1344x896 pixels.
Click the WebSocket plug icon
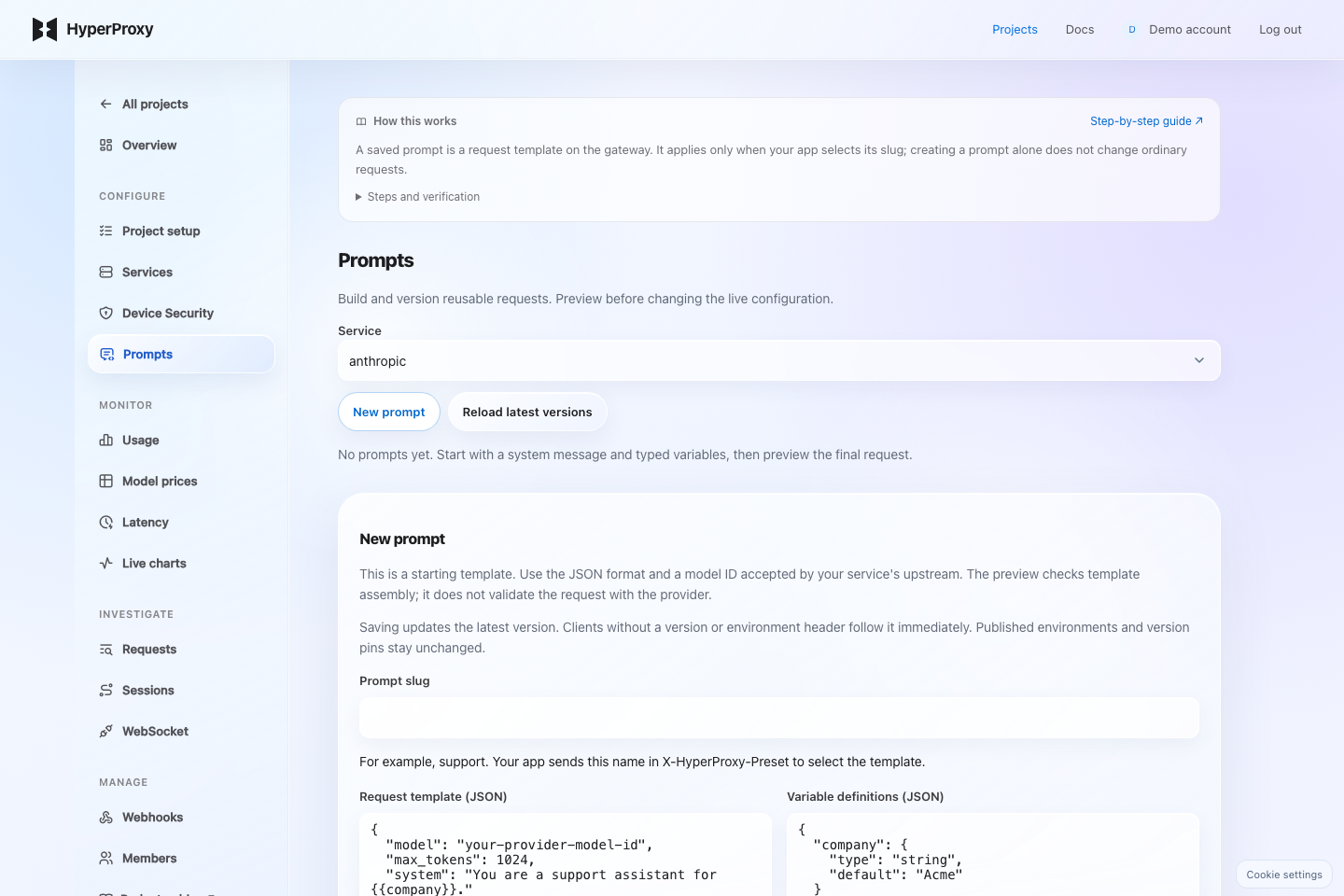click(105, 731)
